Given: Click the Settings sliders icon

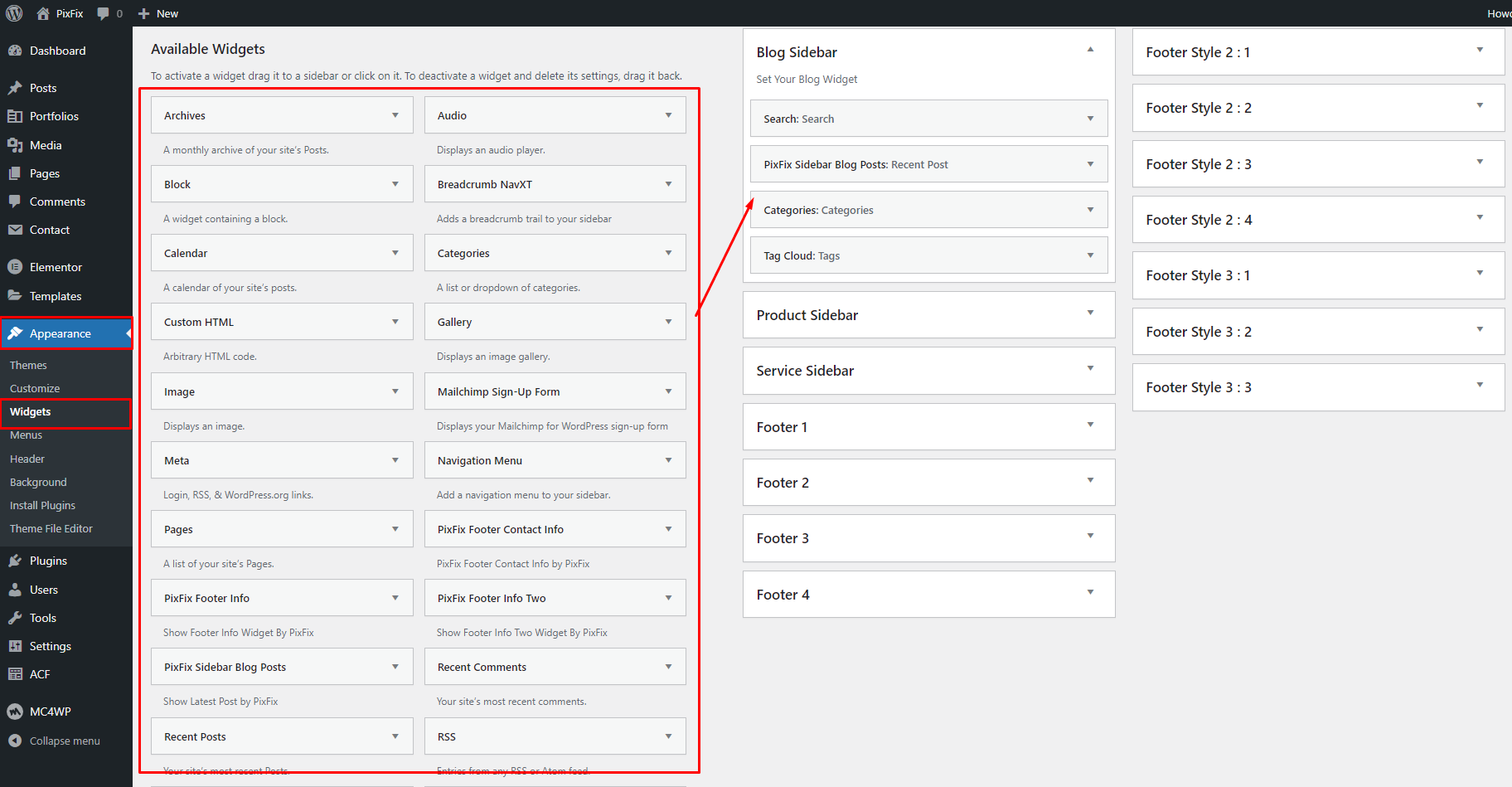Looking at the screenshot, I should (x=15, y=646).
